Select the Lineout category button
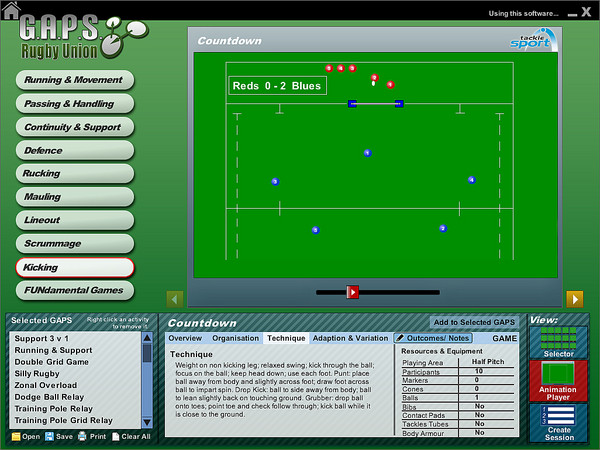Viewport: 600px width, 450px height. [x=74, y=219]
